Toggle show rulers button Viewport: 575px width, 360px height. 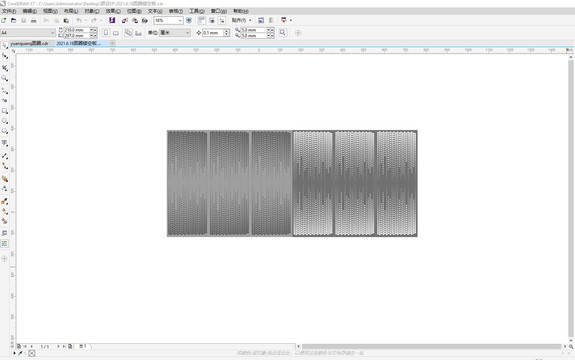click(x=202, y=21)
